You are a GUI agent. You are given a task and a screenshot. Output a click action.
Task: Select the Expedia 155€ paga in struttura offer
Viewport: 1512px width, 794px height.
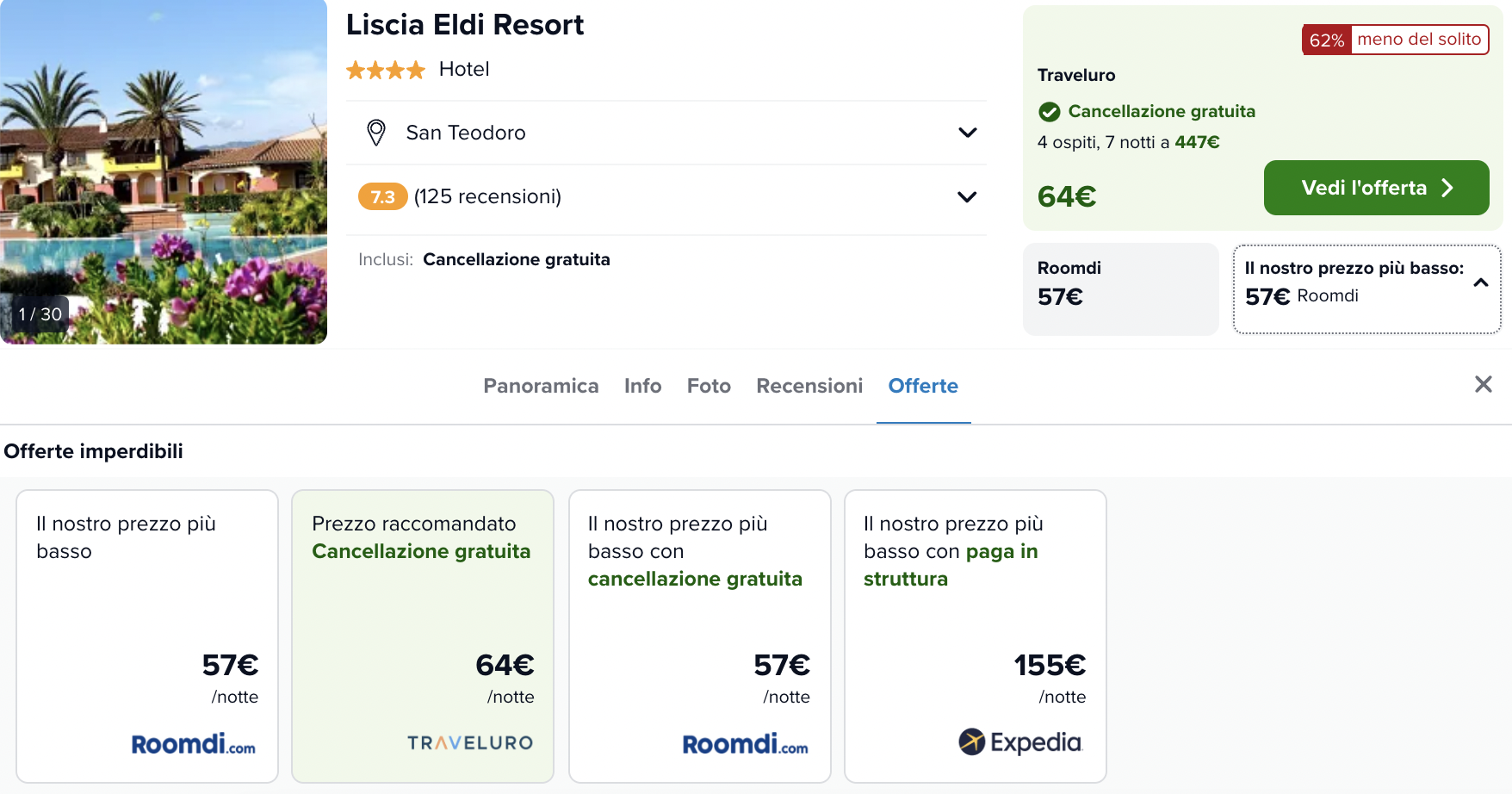tap(976, 636)
